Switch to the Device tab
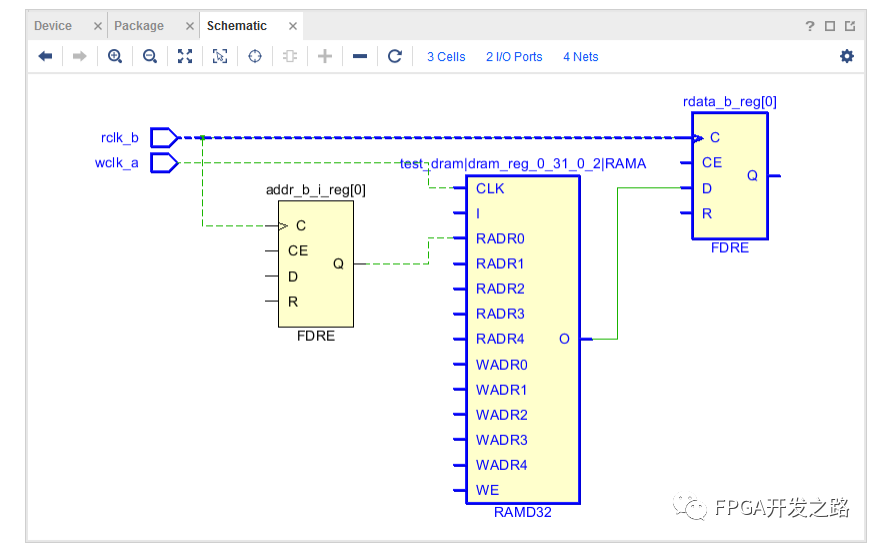Image resolution: width=878 pixels, height=546 pixels. tap(53, 26)
